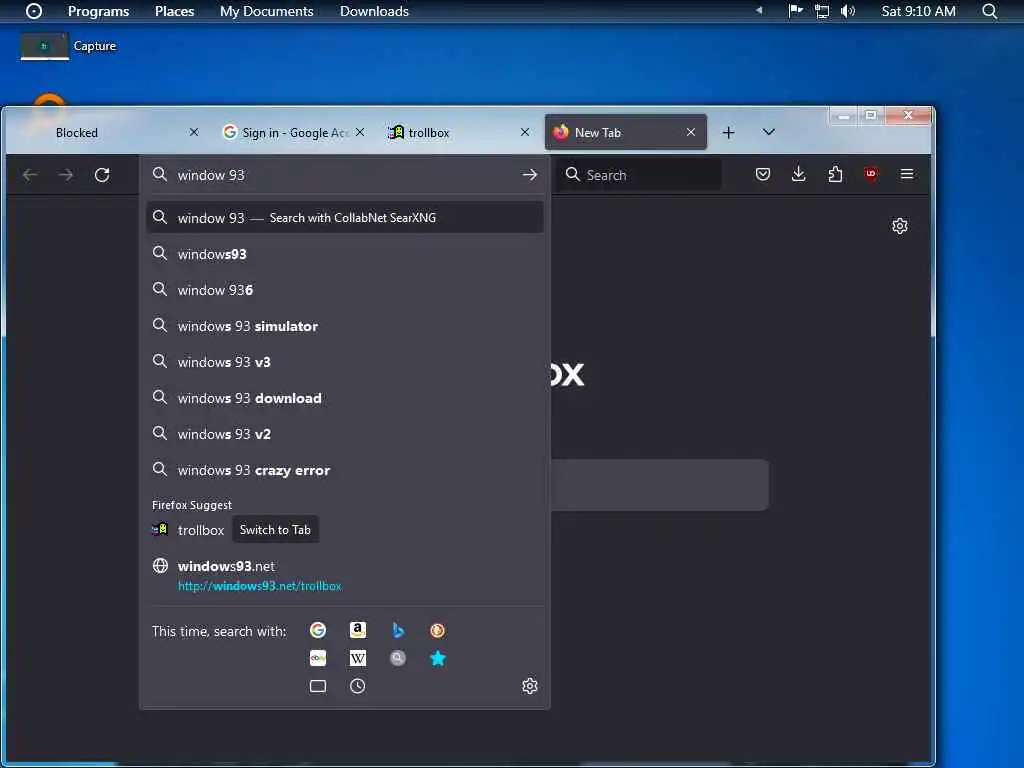Select 'windows 93 download' suggestion

tap(345, 398)
